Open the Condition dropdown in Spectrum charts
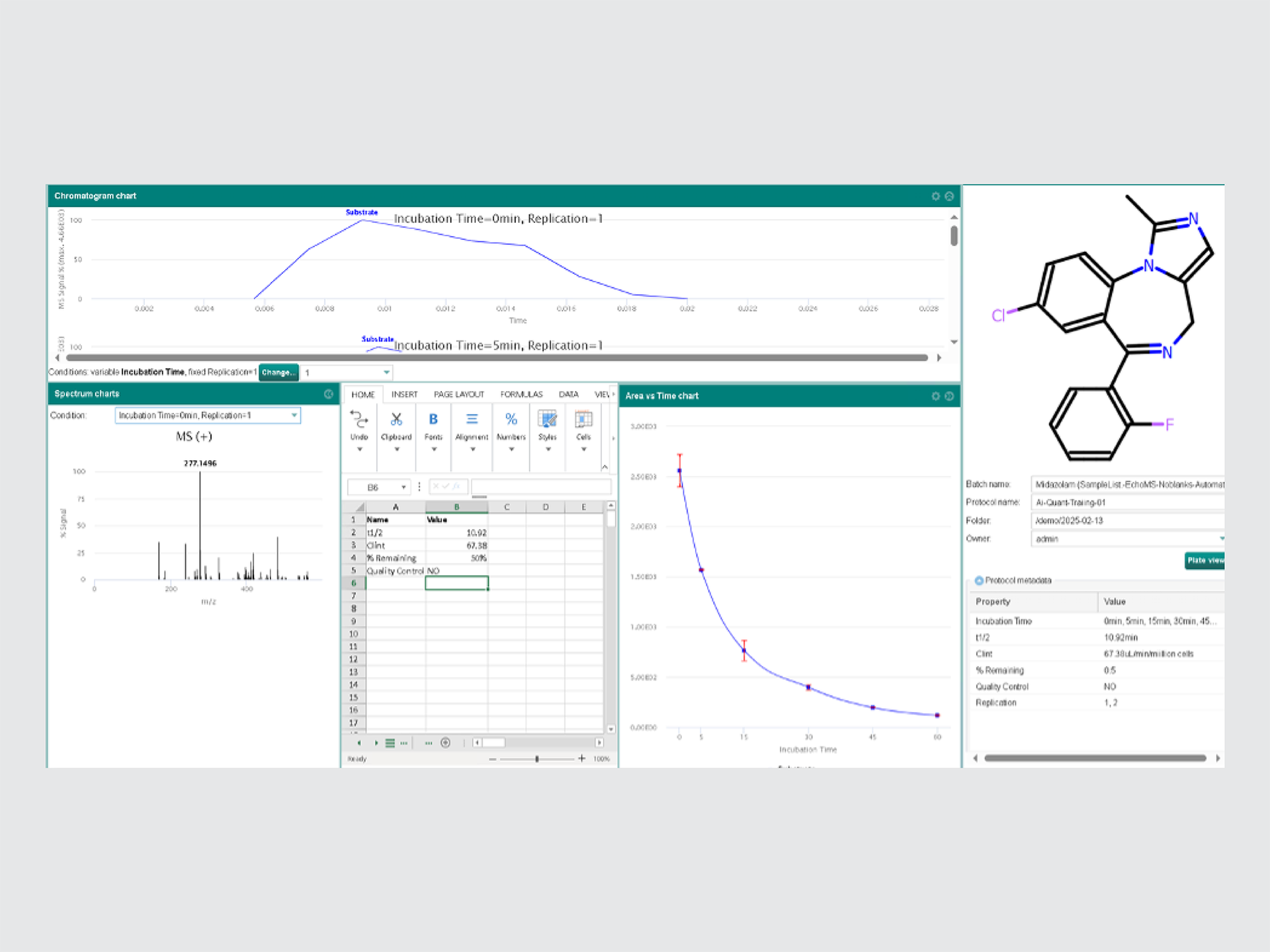The image size is (1270, 952). click(208, 415)
